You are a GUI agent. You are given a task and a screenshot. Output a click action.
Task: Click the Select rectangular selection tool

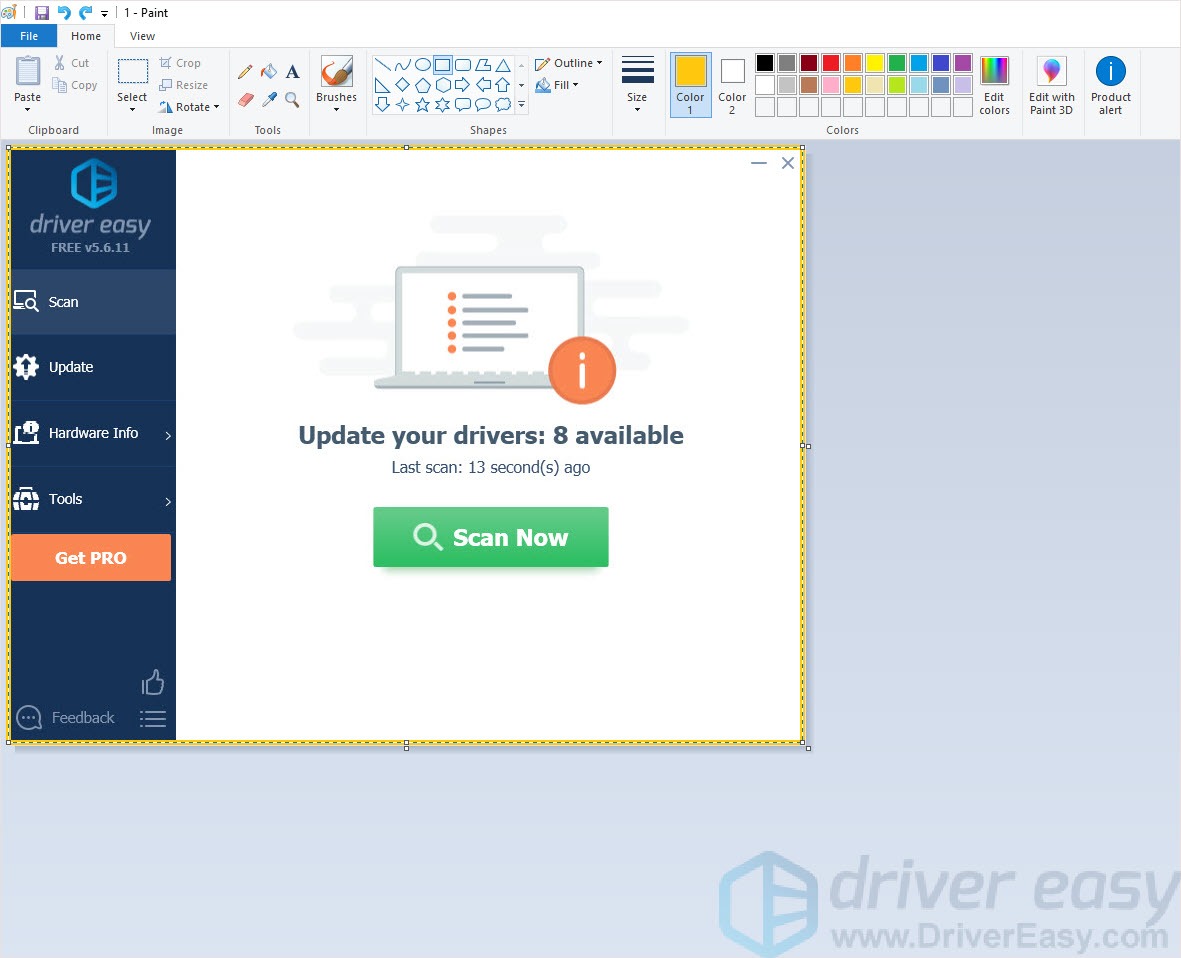tap(133, 71)
